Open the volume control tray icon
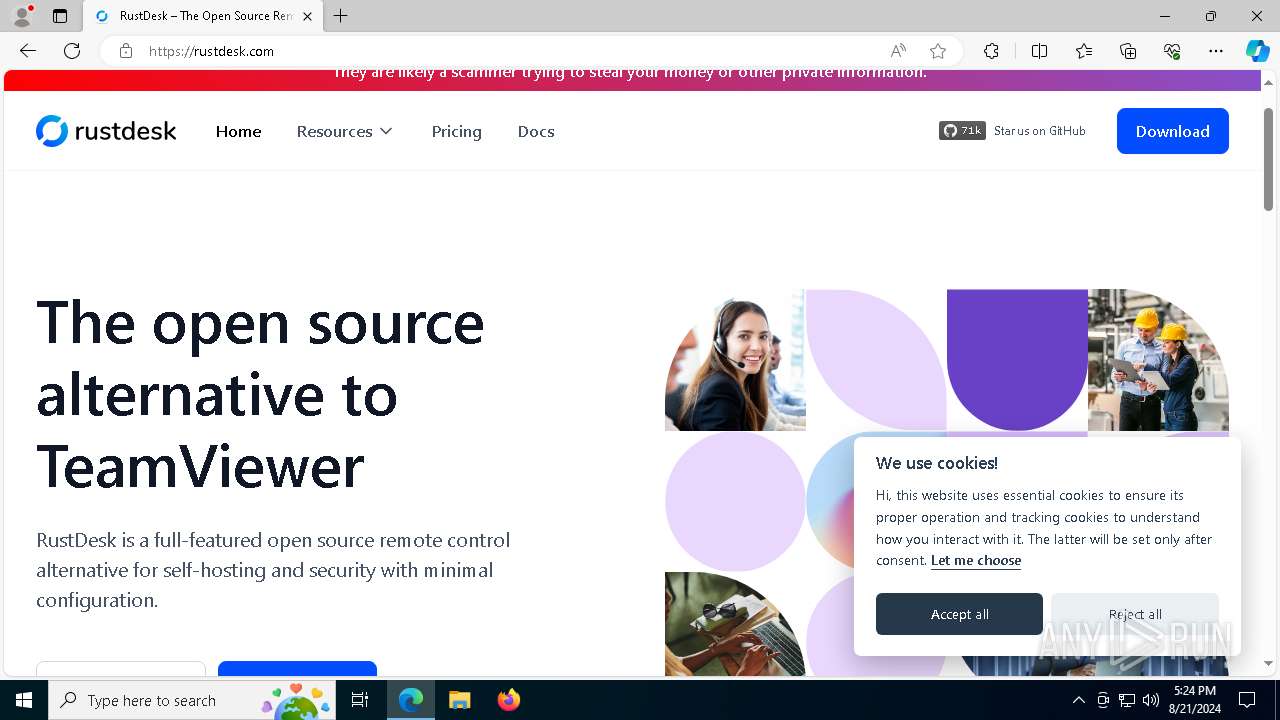The image size is (1280, 720). (x=1150, y=700)
